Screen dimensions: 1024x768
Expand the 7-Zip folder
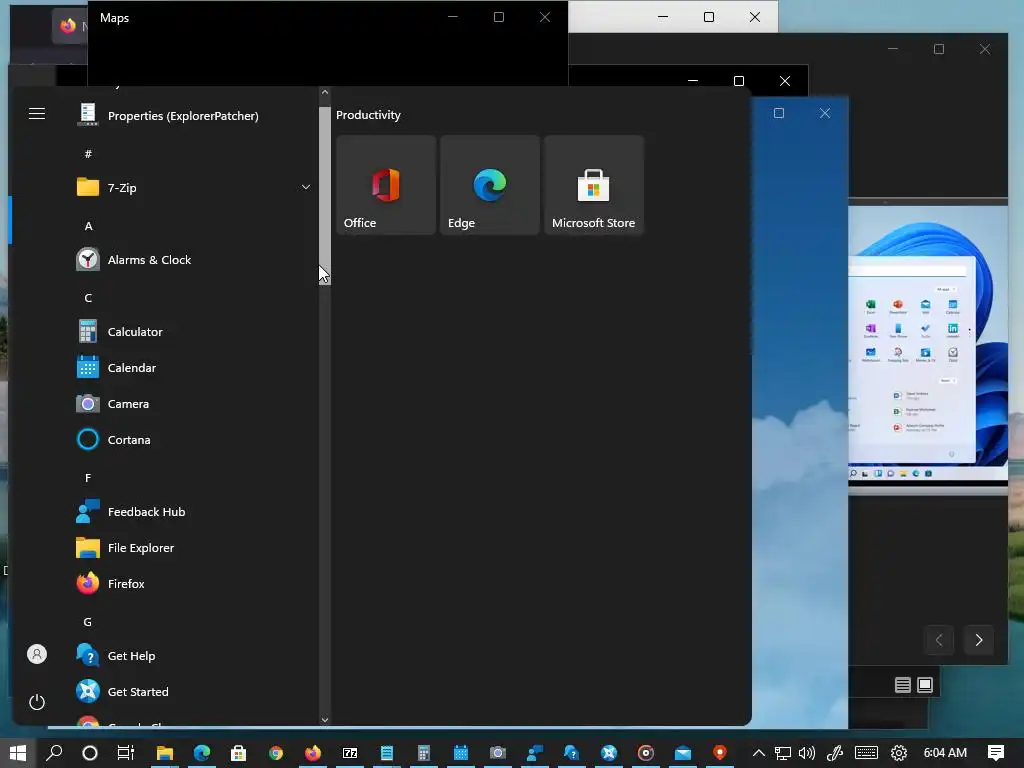click(x=194, y=187)
